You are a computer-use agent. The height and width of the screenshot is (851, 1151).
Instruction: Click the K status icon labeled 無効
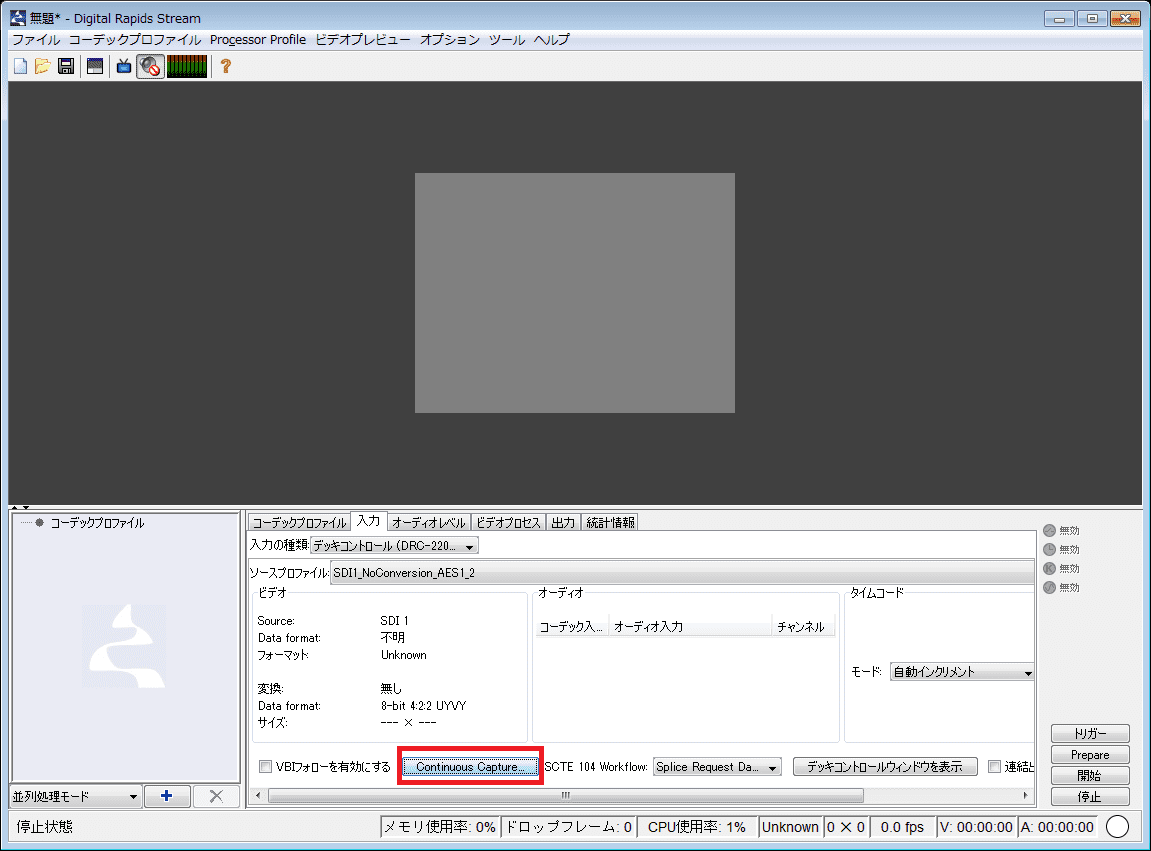point(1050,568)
